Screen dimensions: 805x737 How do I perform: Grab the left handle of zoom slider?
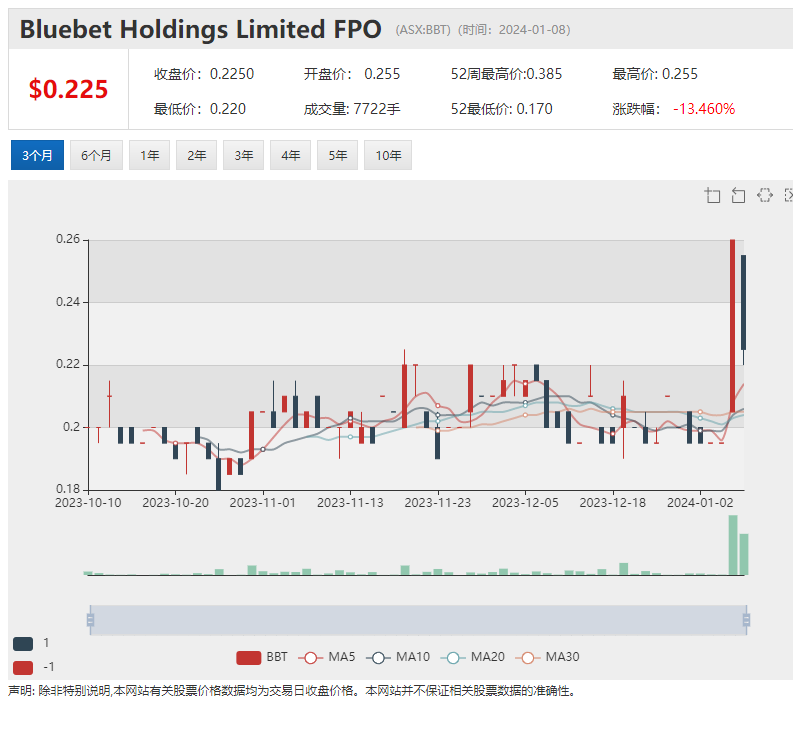(90, 620)
